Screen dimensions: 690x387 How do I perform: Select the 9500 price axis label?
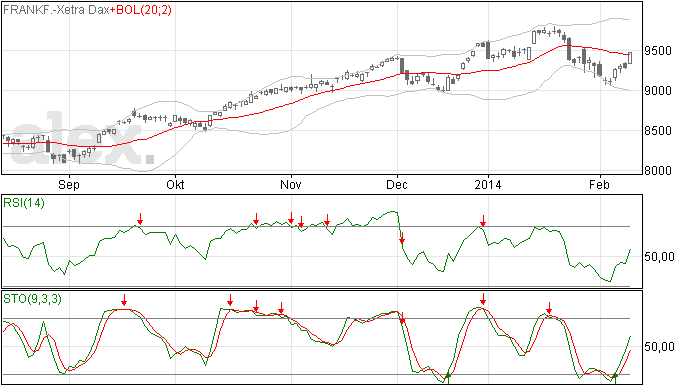[658, 51]
